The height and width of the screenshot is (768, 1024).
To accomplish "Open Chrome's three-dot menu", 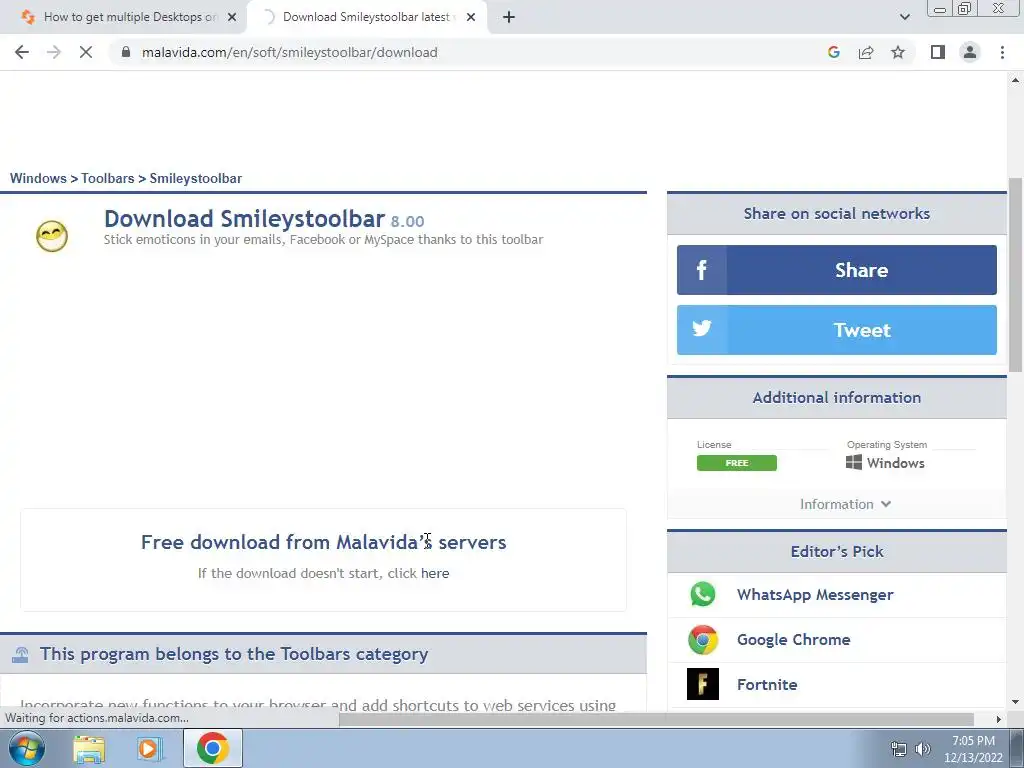I will click(1002, 52).
